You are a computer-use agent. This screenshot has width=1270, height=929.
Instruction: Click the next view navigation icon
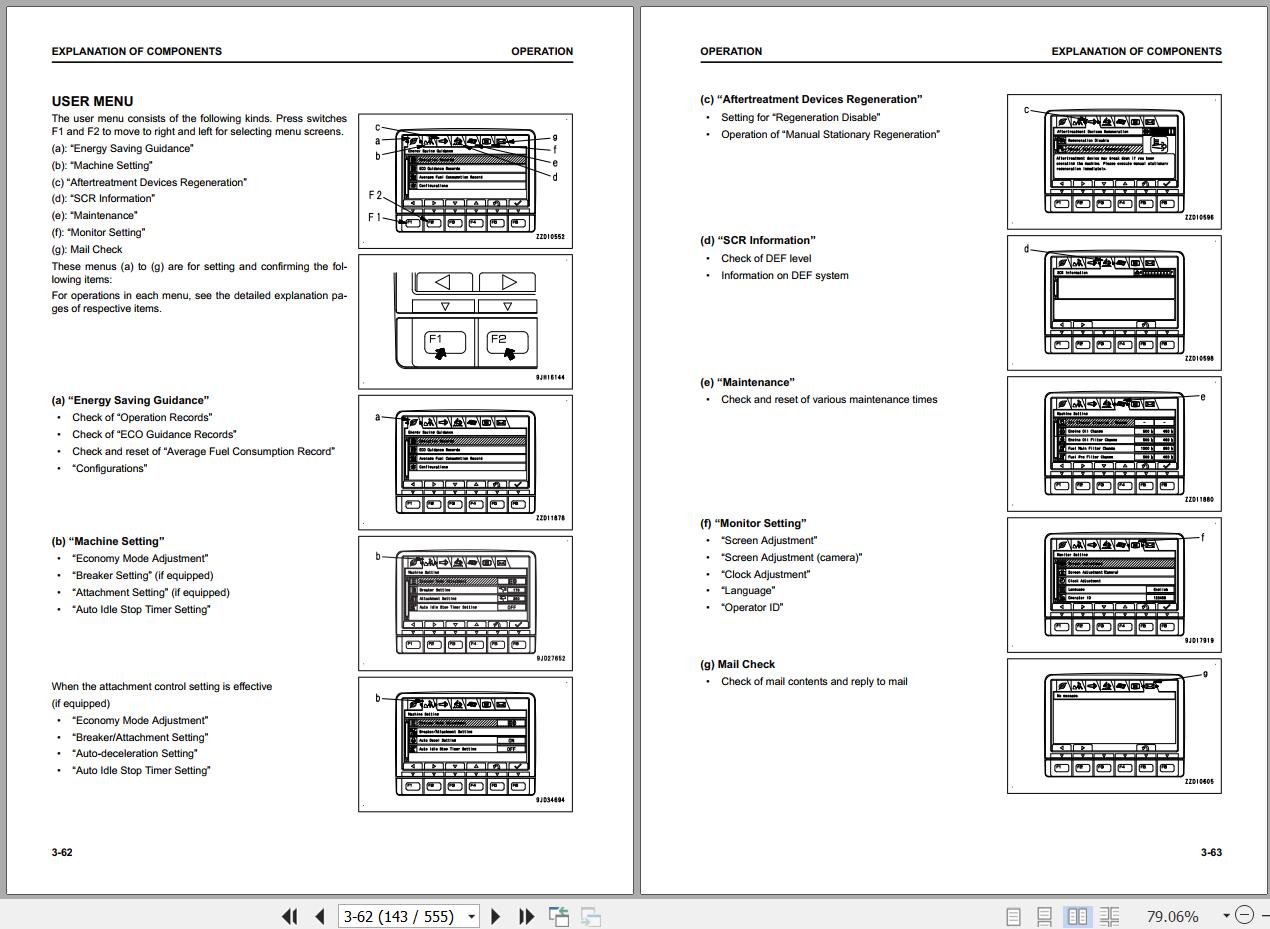591,916
